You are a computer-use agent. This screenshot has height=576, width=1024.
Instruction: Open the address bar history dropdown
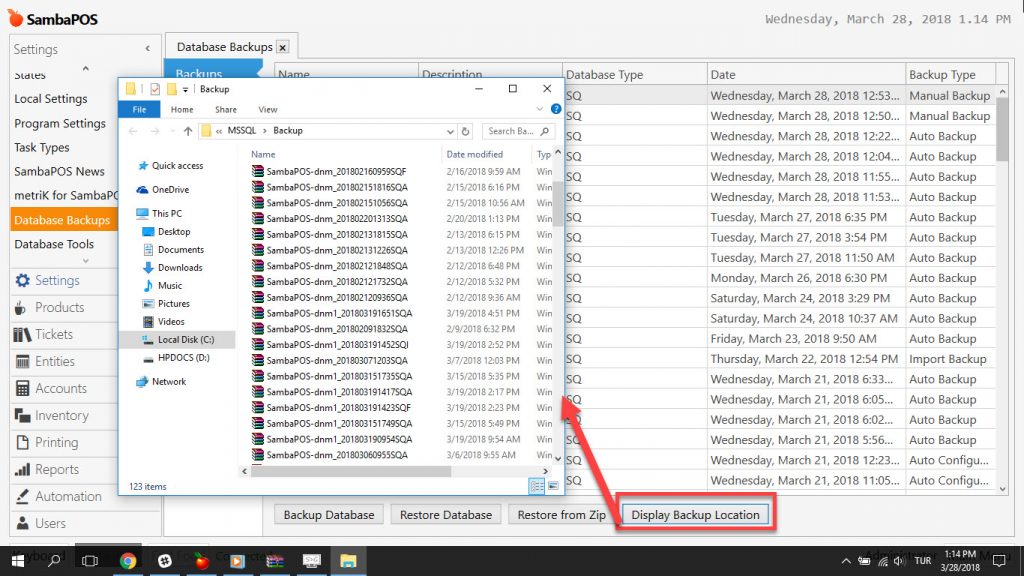pyautogui.click(x=450, y=131)
